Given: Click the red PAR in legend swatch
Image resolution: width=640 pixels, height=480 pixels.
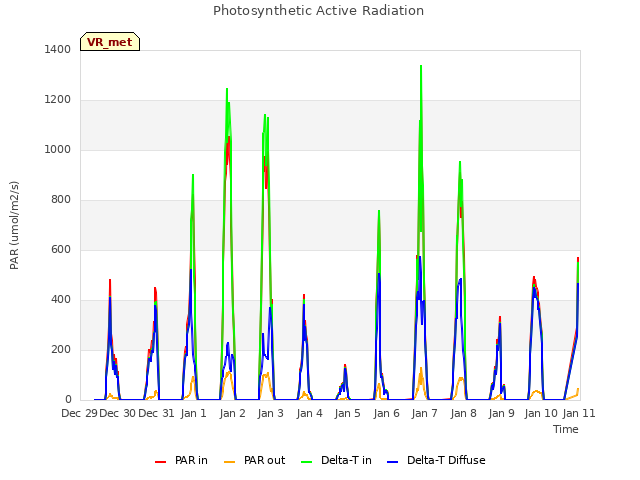Looking at the screenshot, I should tap(160, 462).
